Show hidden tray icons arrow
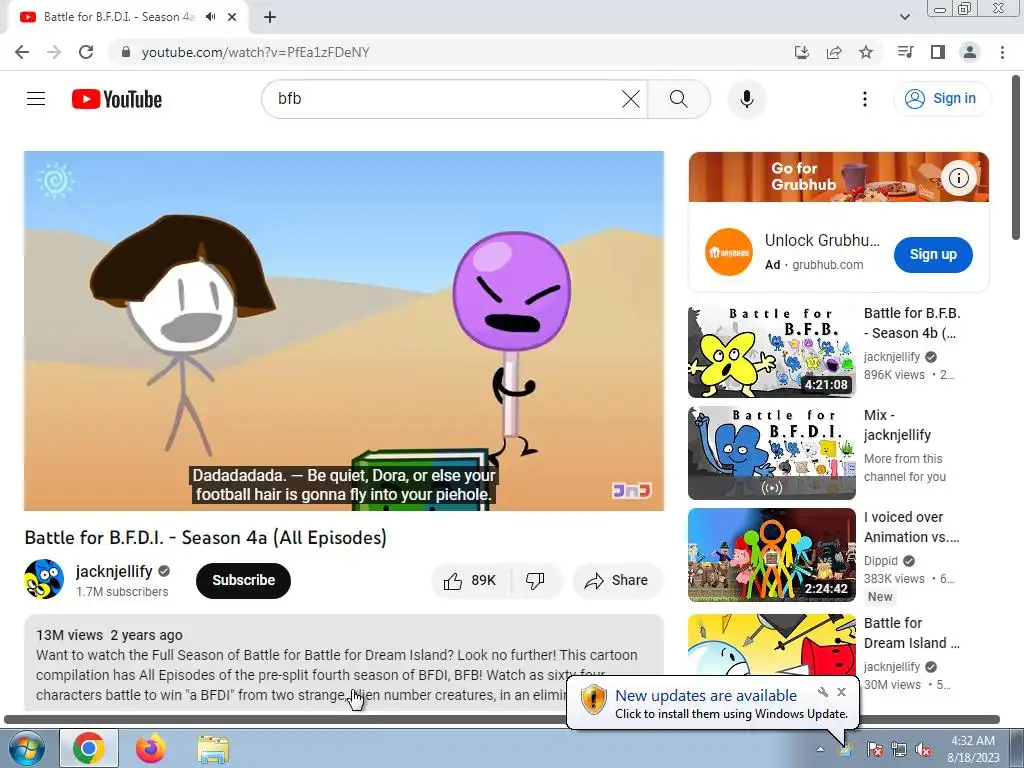This screenshot has height=768, width=1024. [x=820, y=749]
